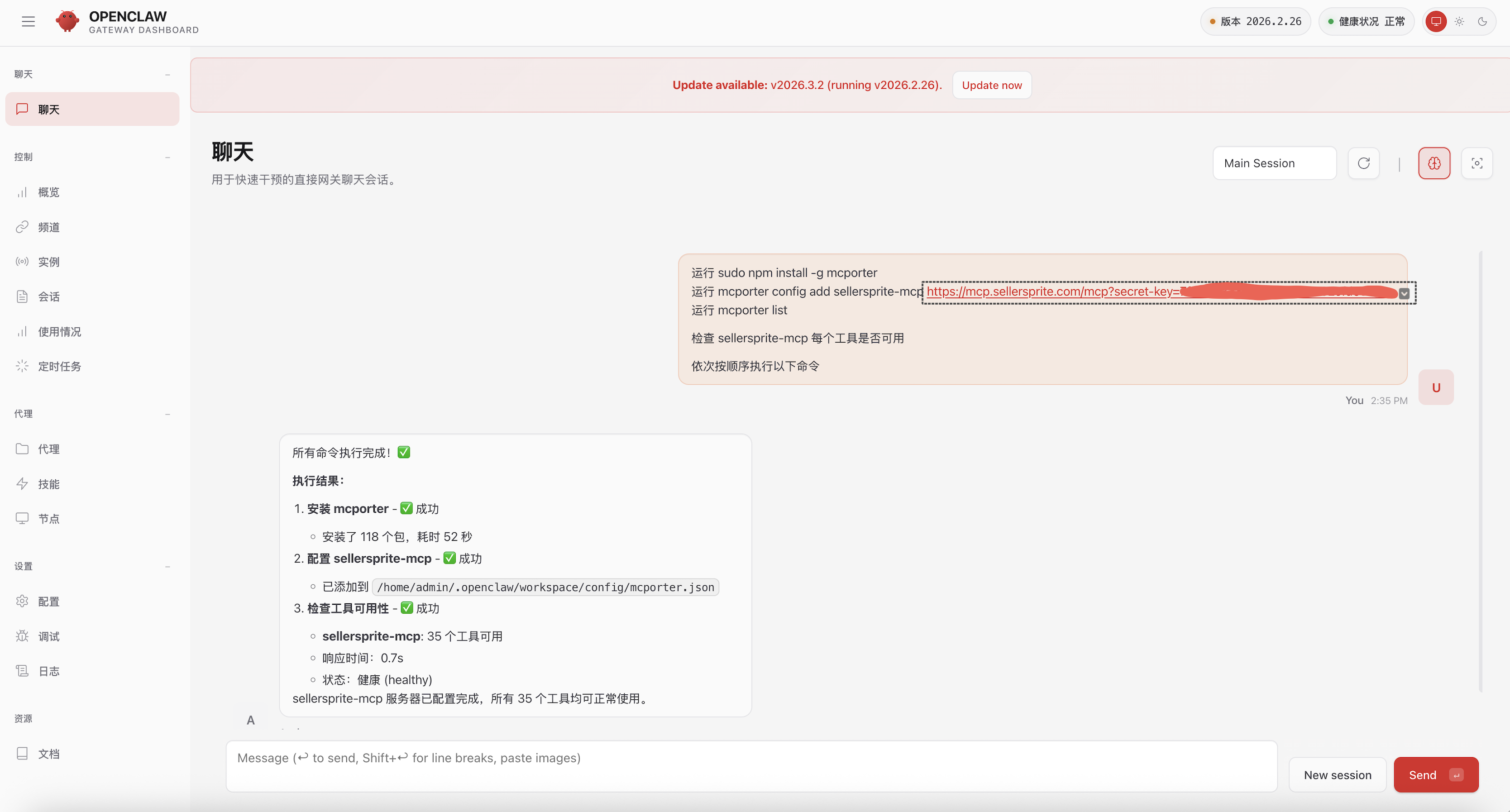Select 聊天 in the sidebar
Screen dimensions: 1510x812
click(92, 109)
